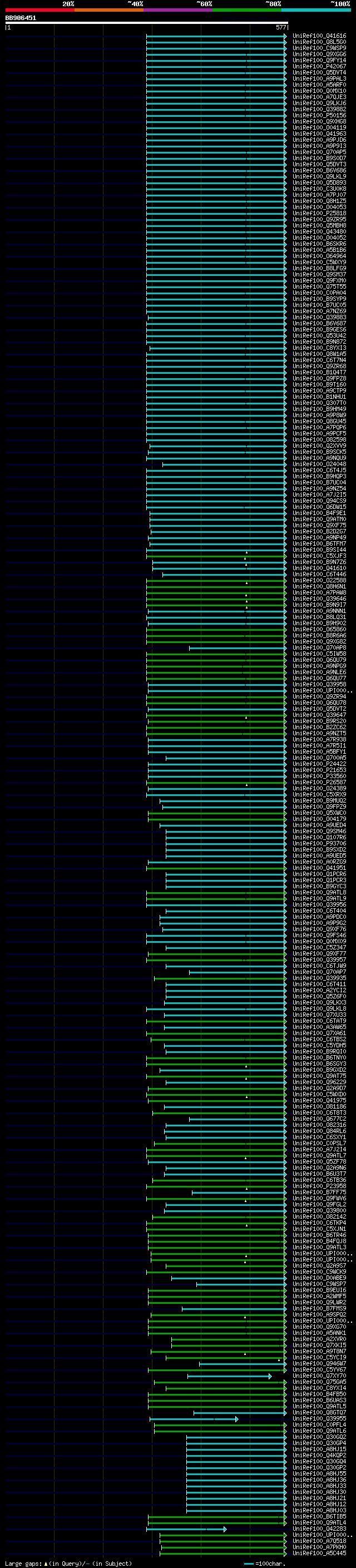Screen dimensions: 356x1568
Task: Select hit UniRef100_Q6QU77
Action: coord(319,679)
